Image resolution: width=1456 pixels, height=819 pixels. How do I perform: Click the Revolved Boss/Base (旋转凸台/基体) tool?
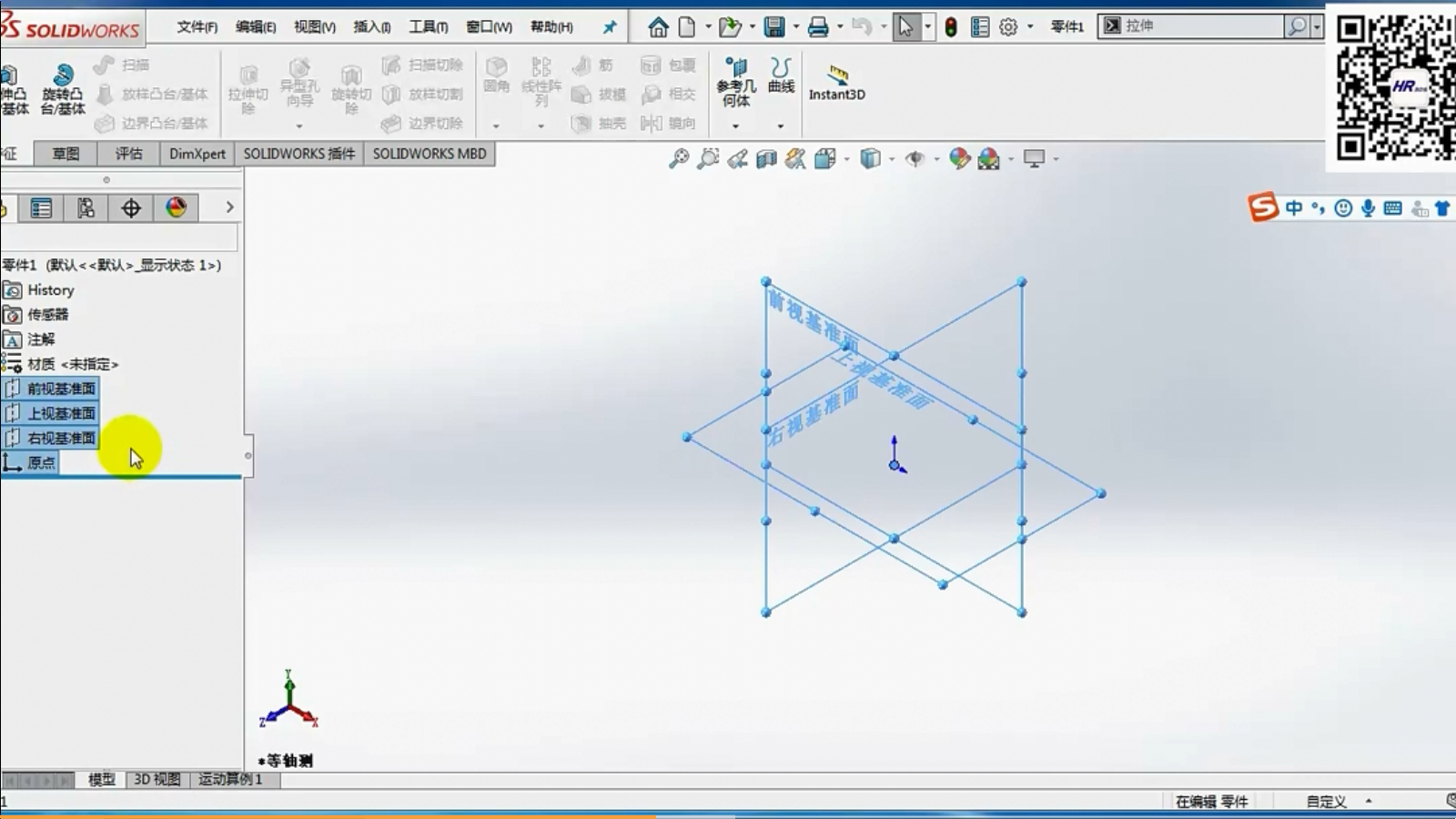62,89
